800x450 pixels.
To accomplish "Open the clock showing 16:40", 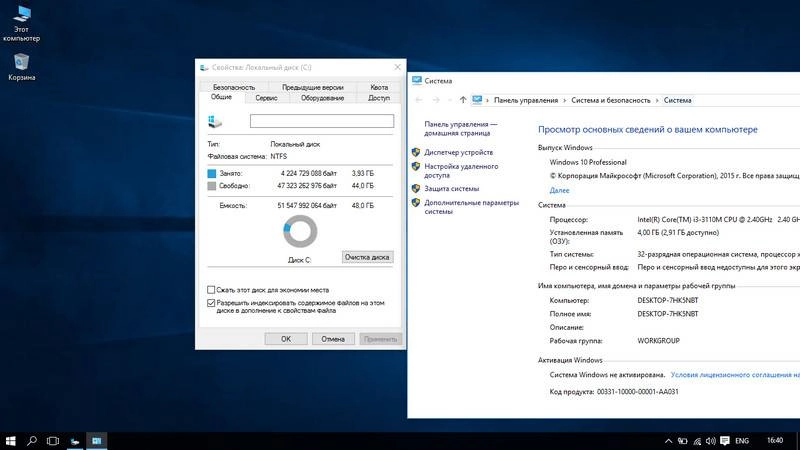I will pos(774,440).
